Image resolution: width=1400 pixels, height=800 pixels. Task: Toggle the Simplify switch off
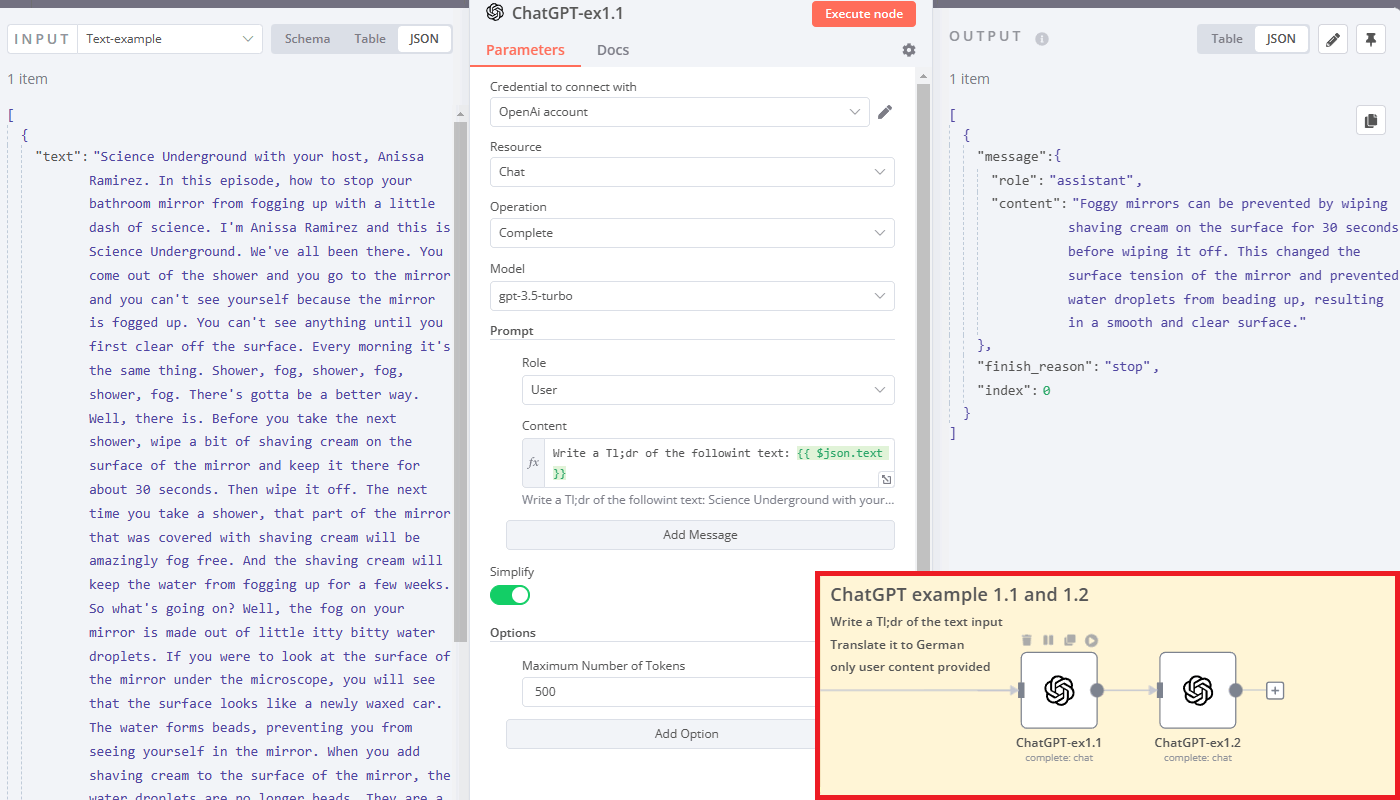pyautogui.click(x=510, y=594)
